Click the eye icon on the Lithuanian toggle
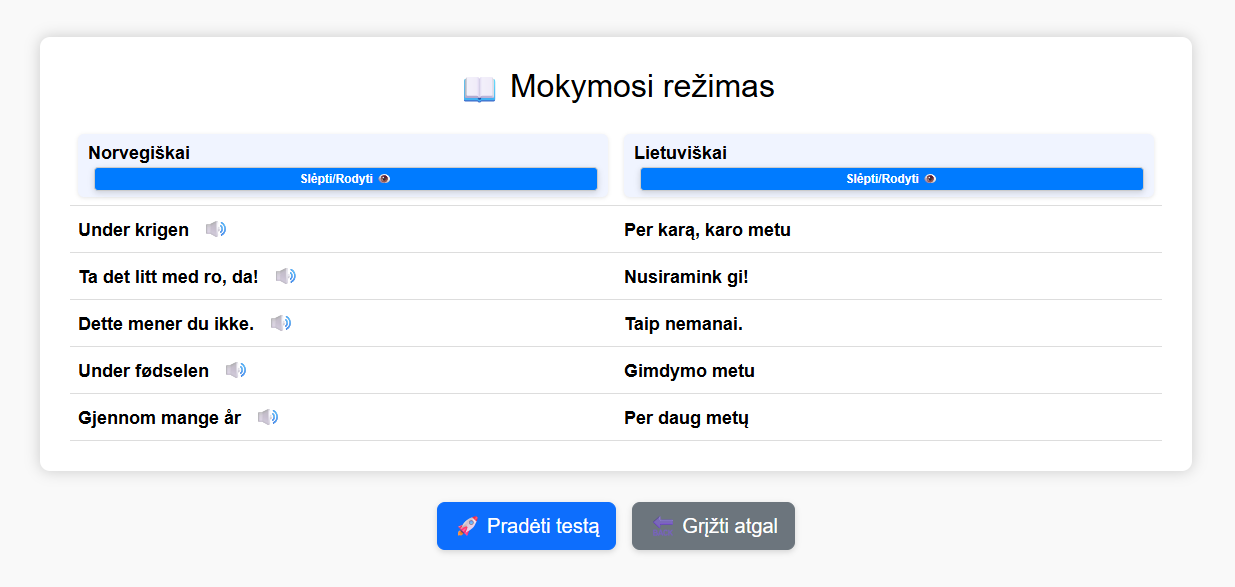This screenshot has height=587, width=1235. pos(930,178)
